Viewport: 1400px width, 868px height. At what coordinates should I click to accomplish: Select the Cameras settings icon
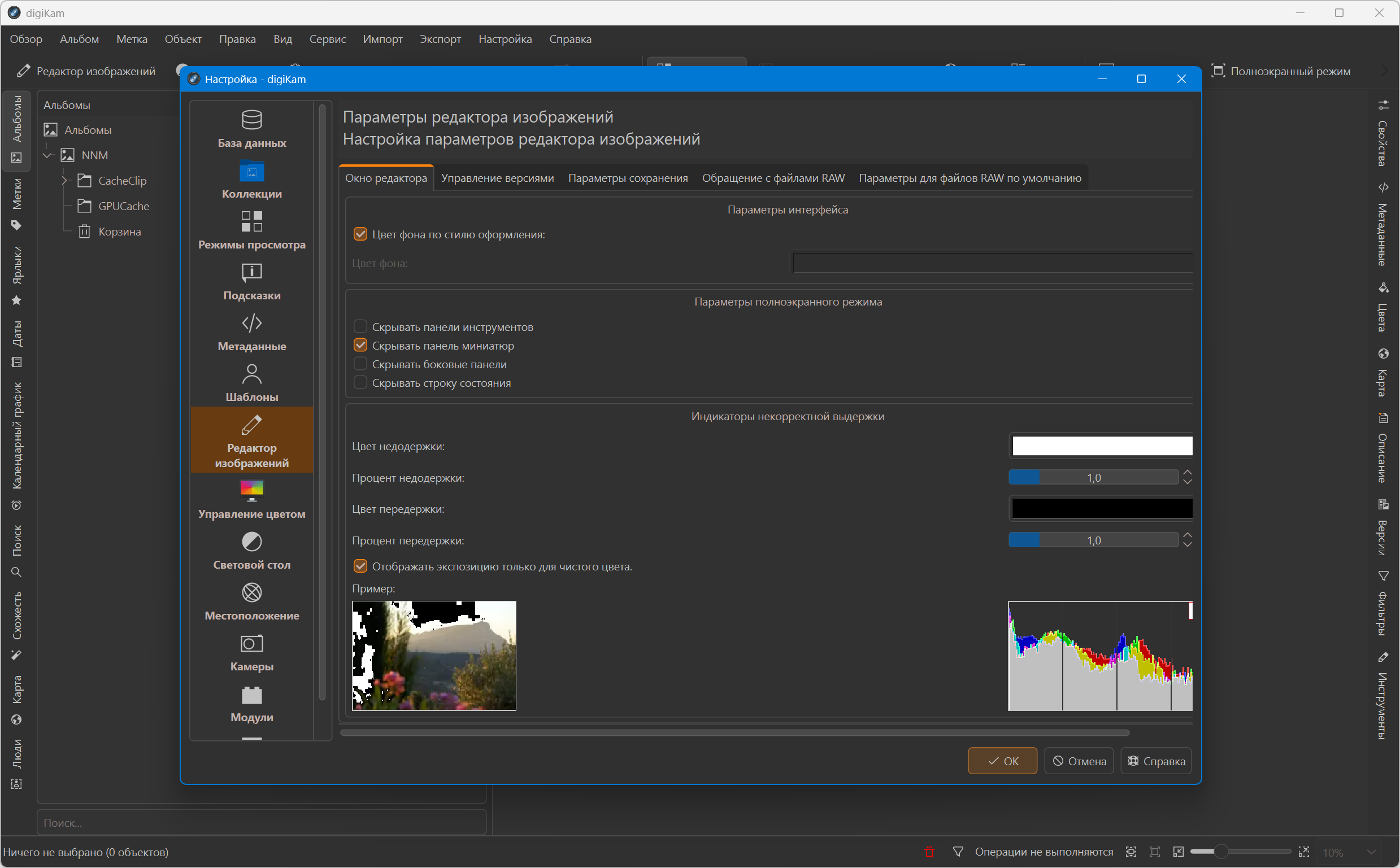(x=251, y=644)
